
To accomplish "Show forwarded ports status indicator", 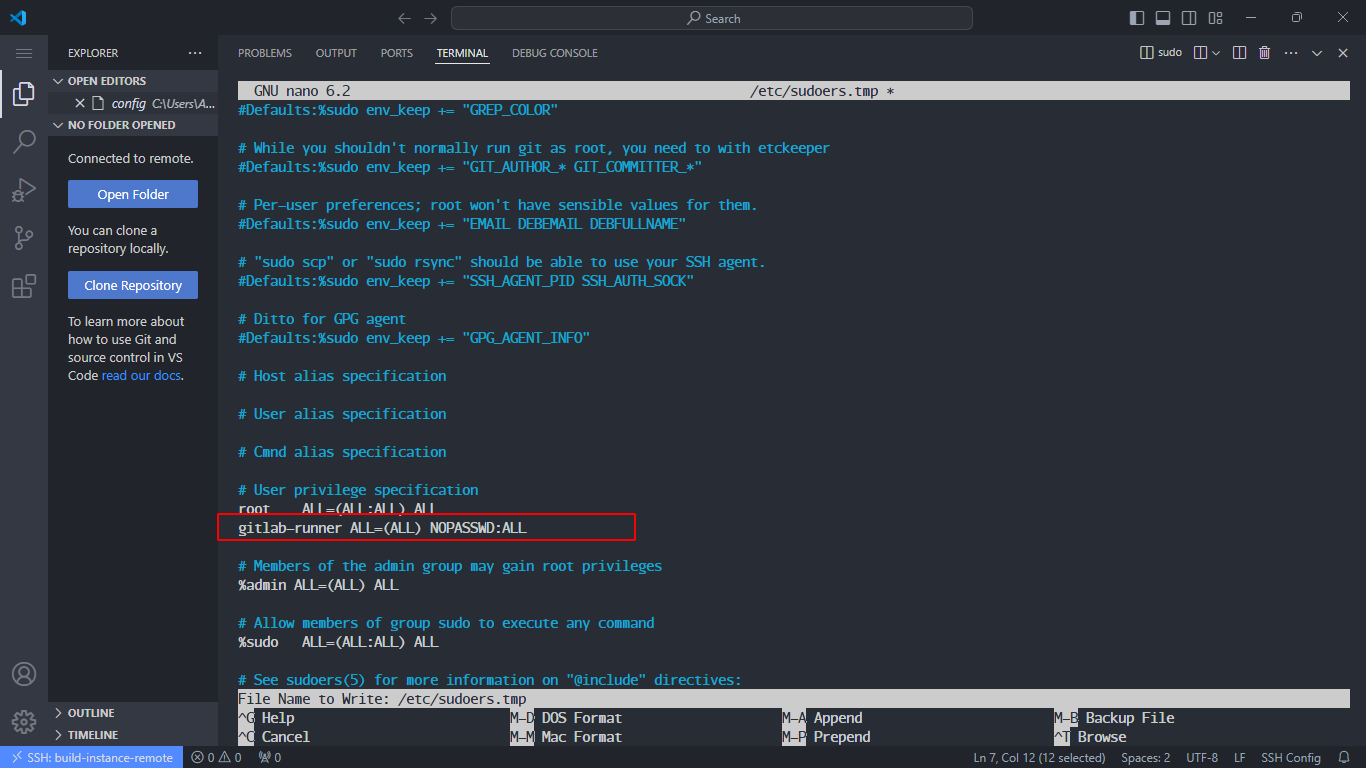I will (269, 757).
